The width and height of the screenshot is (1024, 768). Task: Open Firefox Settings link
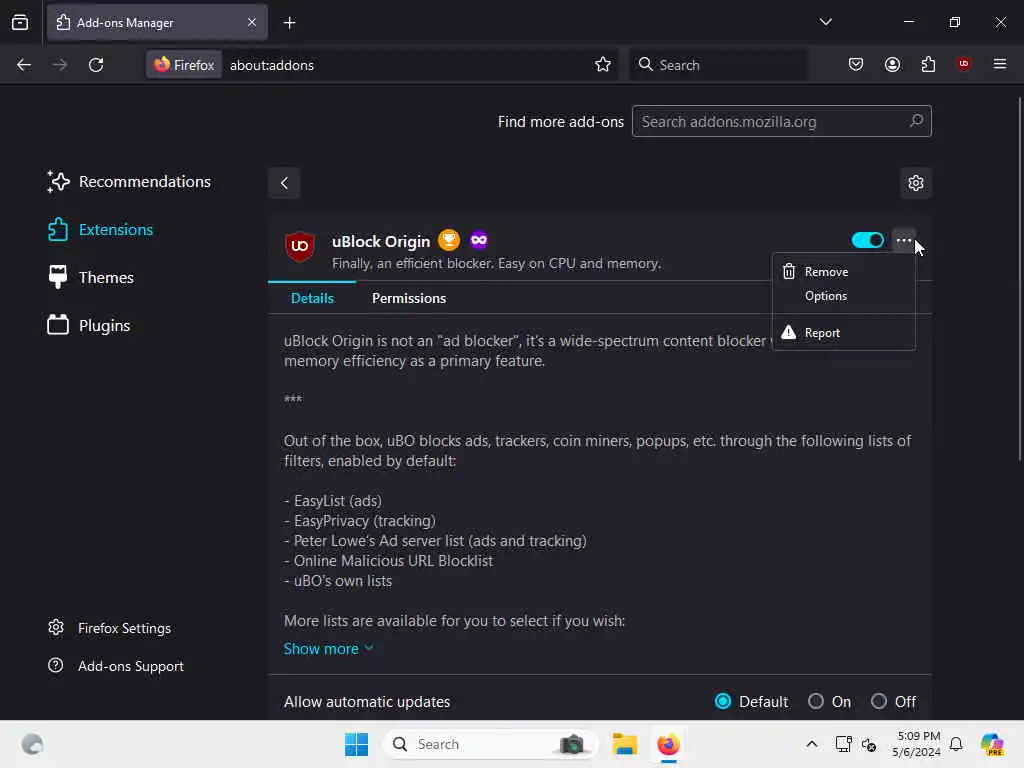pos(110,628)
